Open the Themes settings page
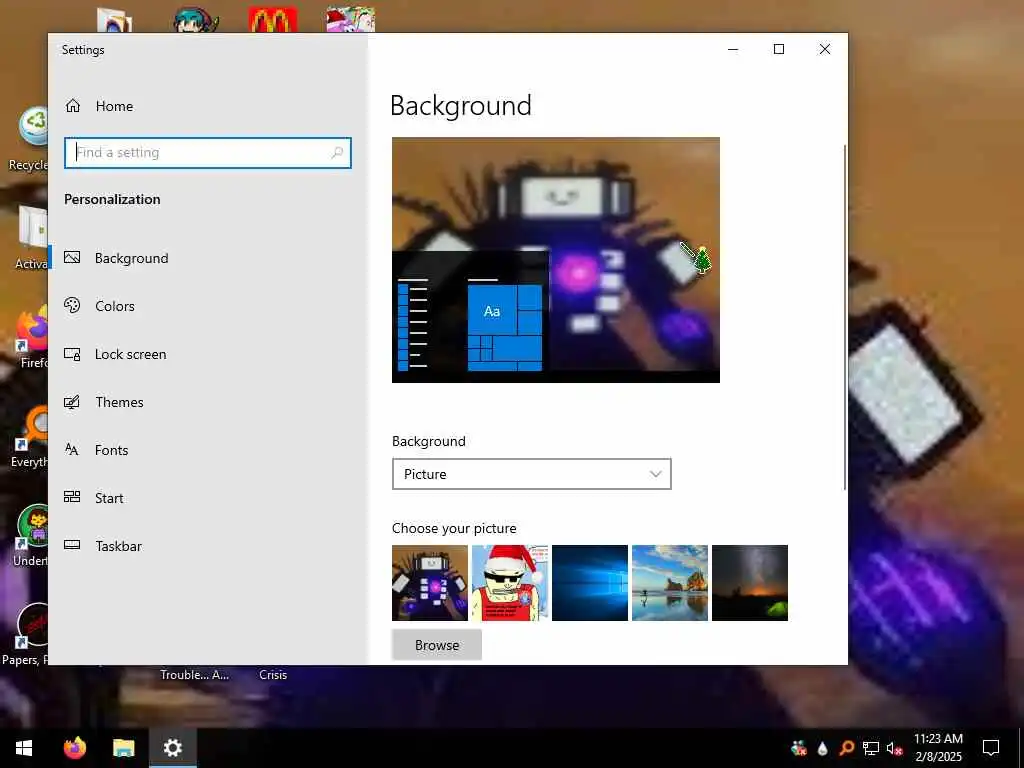Screen dimensions: 1024x768 208,402
